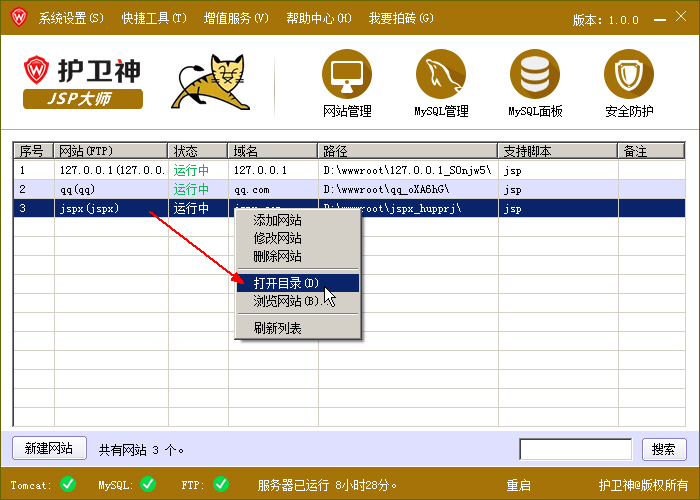Viewport: 700px width, 500px height.
Task: Open the 安全防护 shield icon
Action: point(629,74)
